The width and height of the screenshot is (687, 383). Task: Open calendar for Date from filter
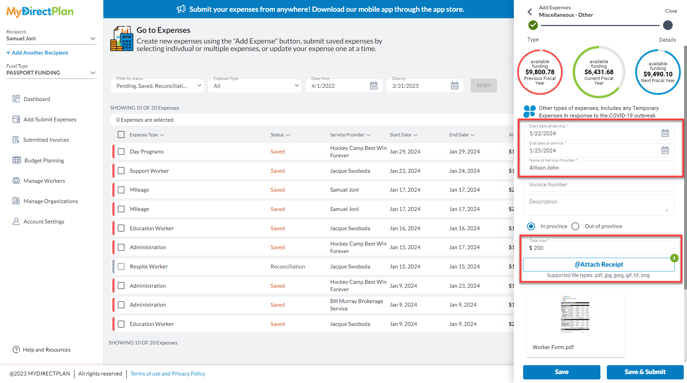pyautogui.click(x=374, y=85)
